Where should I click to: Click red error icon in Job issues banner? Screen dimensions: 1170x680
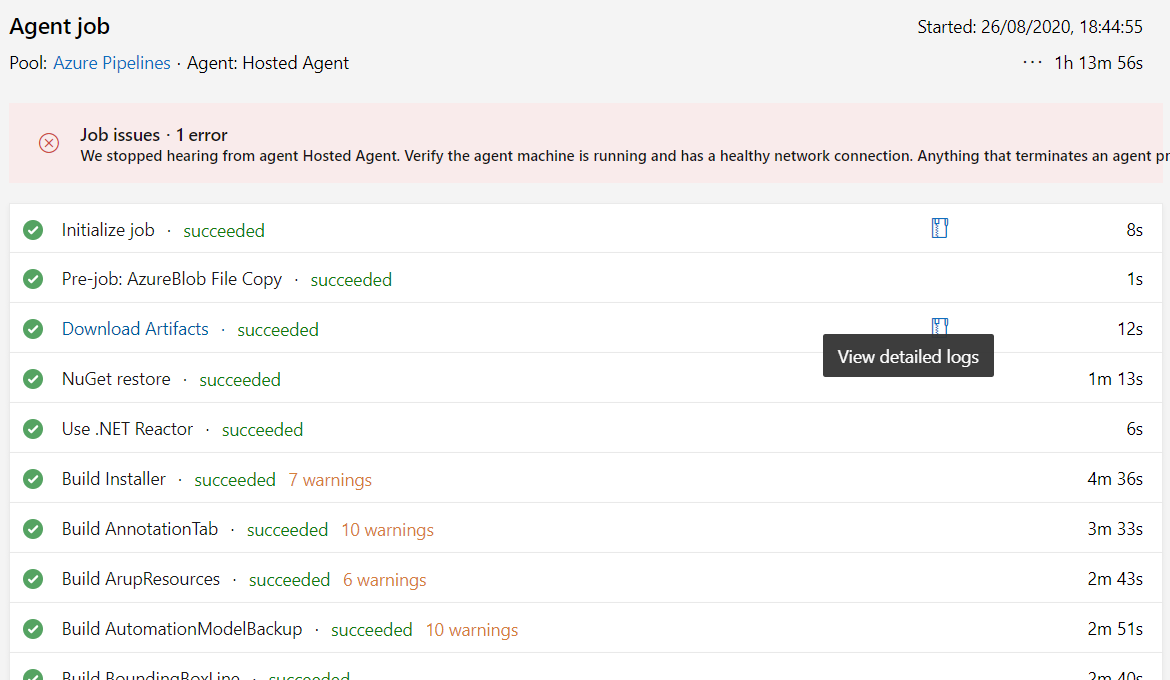48,143
